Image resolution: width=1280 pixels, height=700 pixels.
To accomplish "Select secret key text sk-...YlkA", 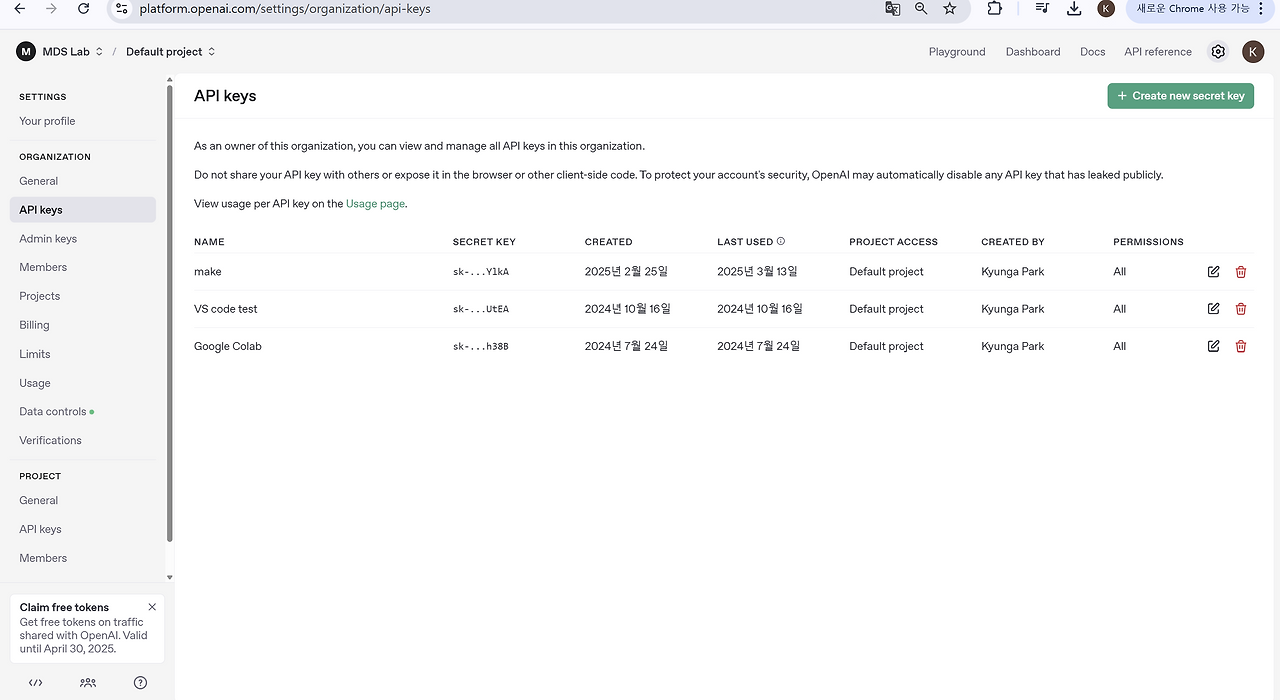I will click(x=481, y=272).
